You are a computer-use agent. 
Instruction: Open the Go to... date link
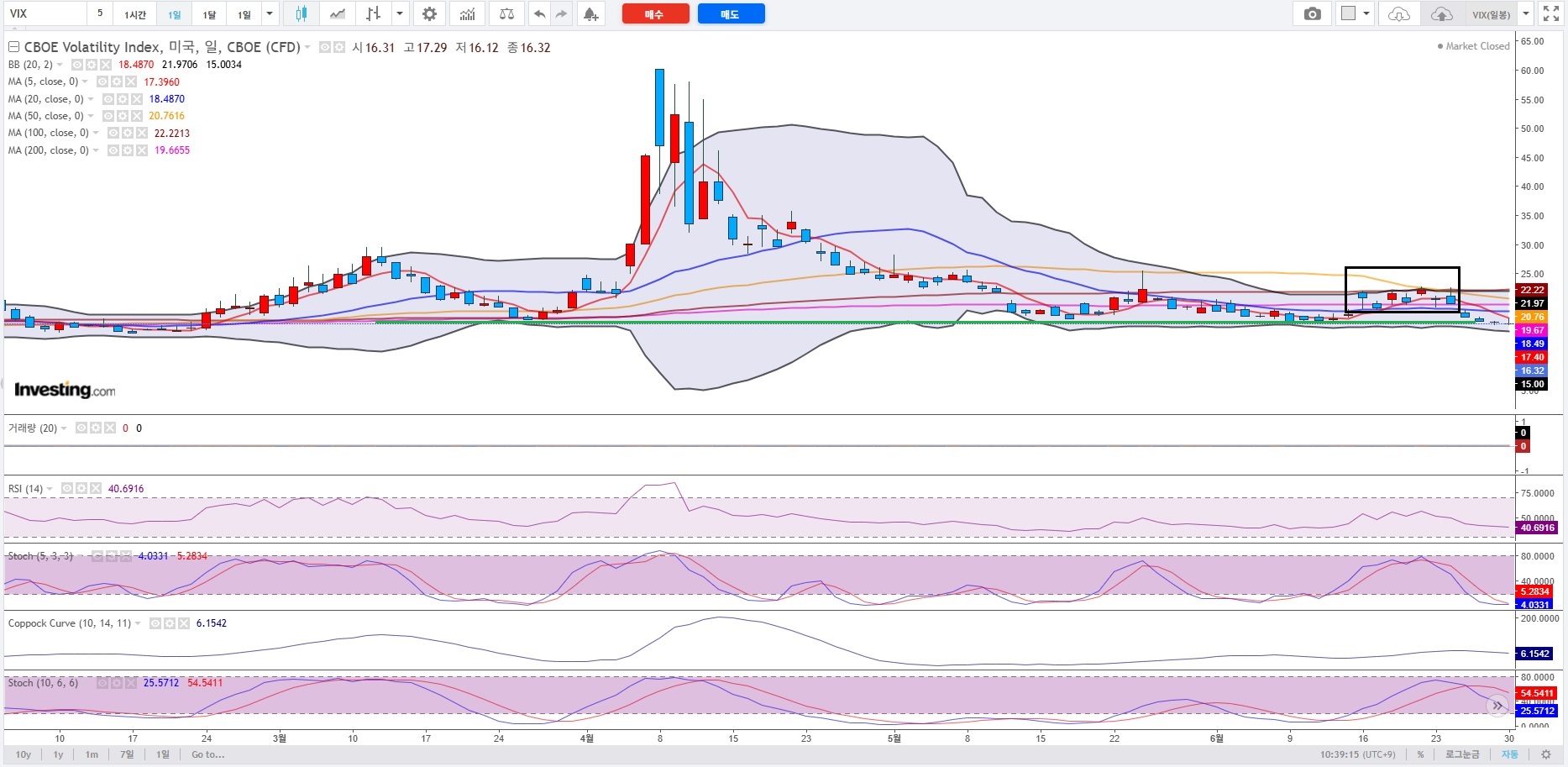tap(207, 754)
